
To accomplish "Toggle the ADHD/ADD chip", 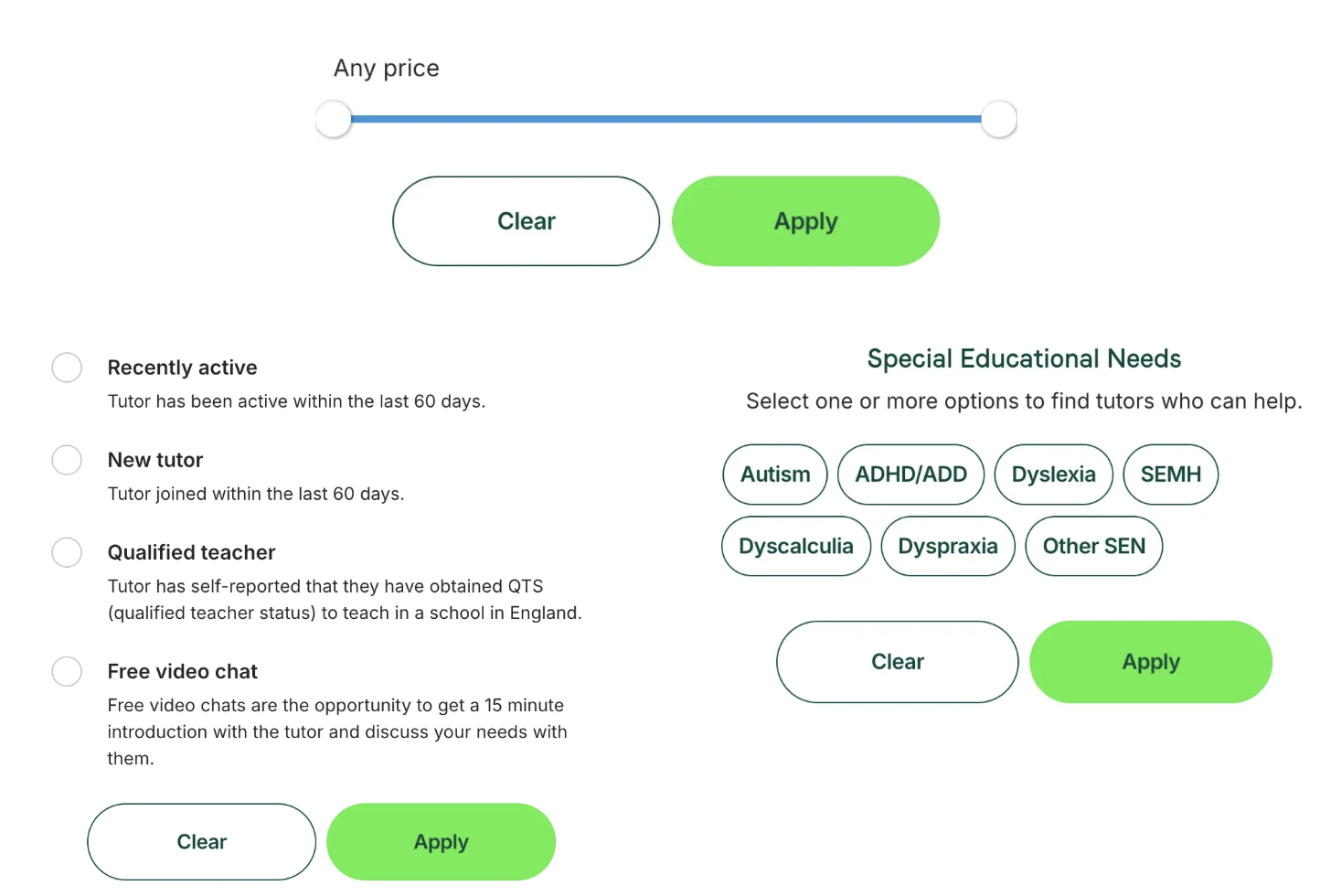I will coord(911,475).
